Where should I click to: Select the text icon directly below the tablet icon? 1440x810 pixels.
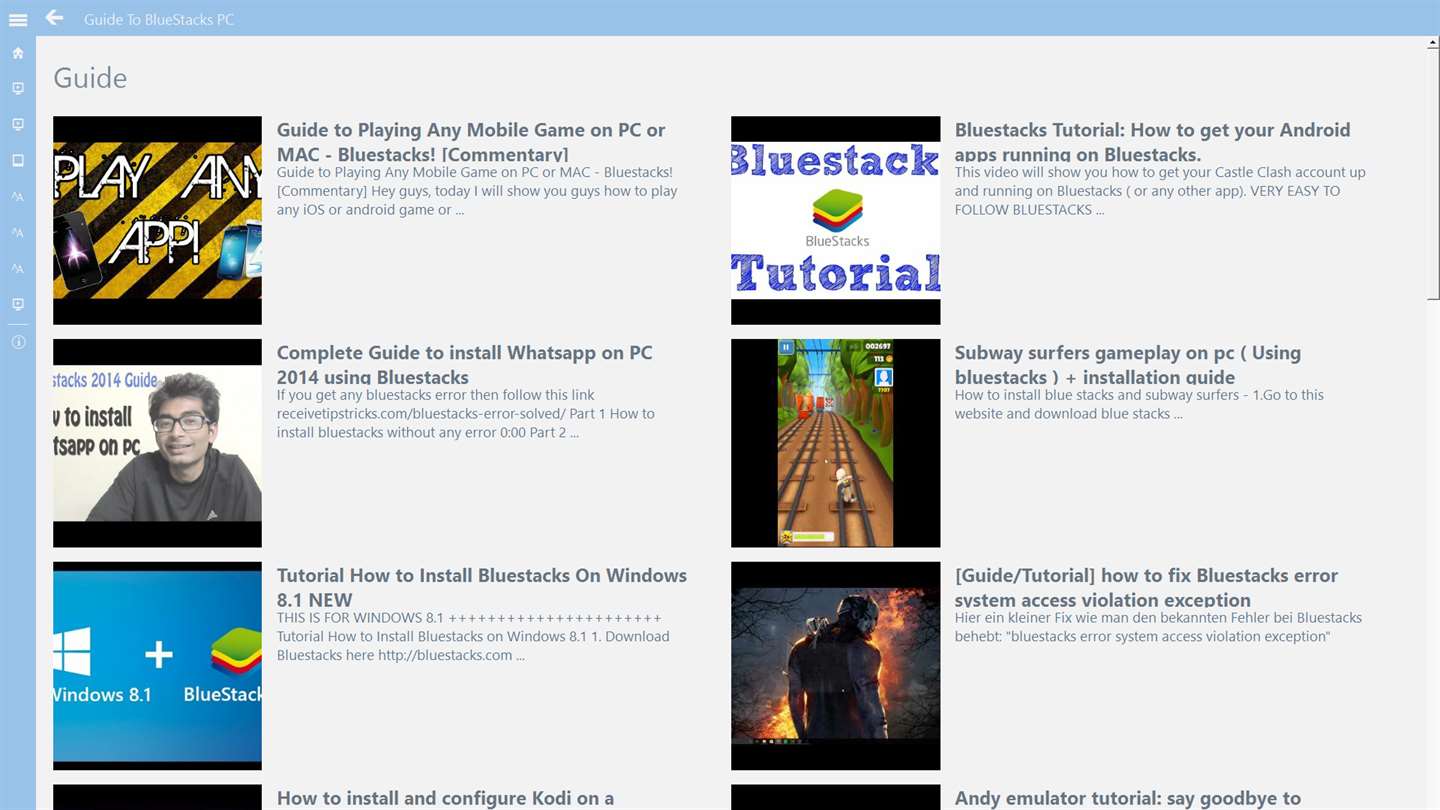tap(18, 197)
